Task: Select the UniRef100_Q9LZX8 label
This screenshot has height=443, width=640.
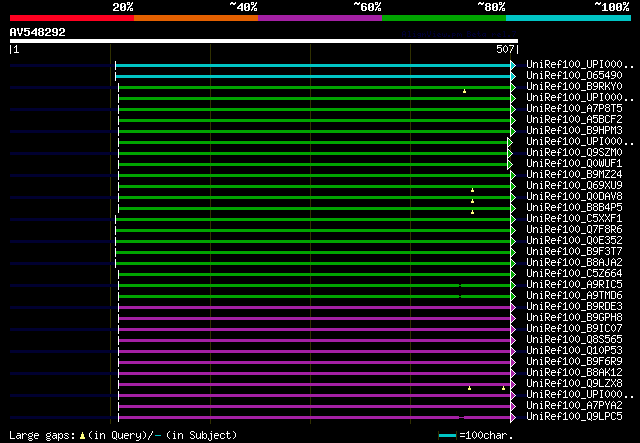Action: (x=574, y=384)
